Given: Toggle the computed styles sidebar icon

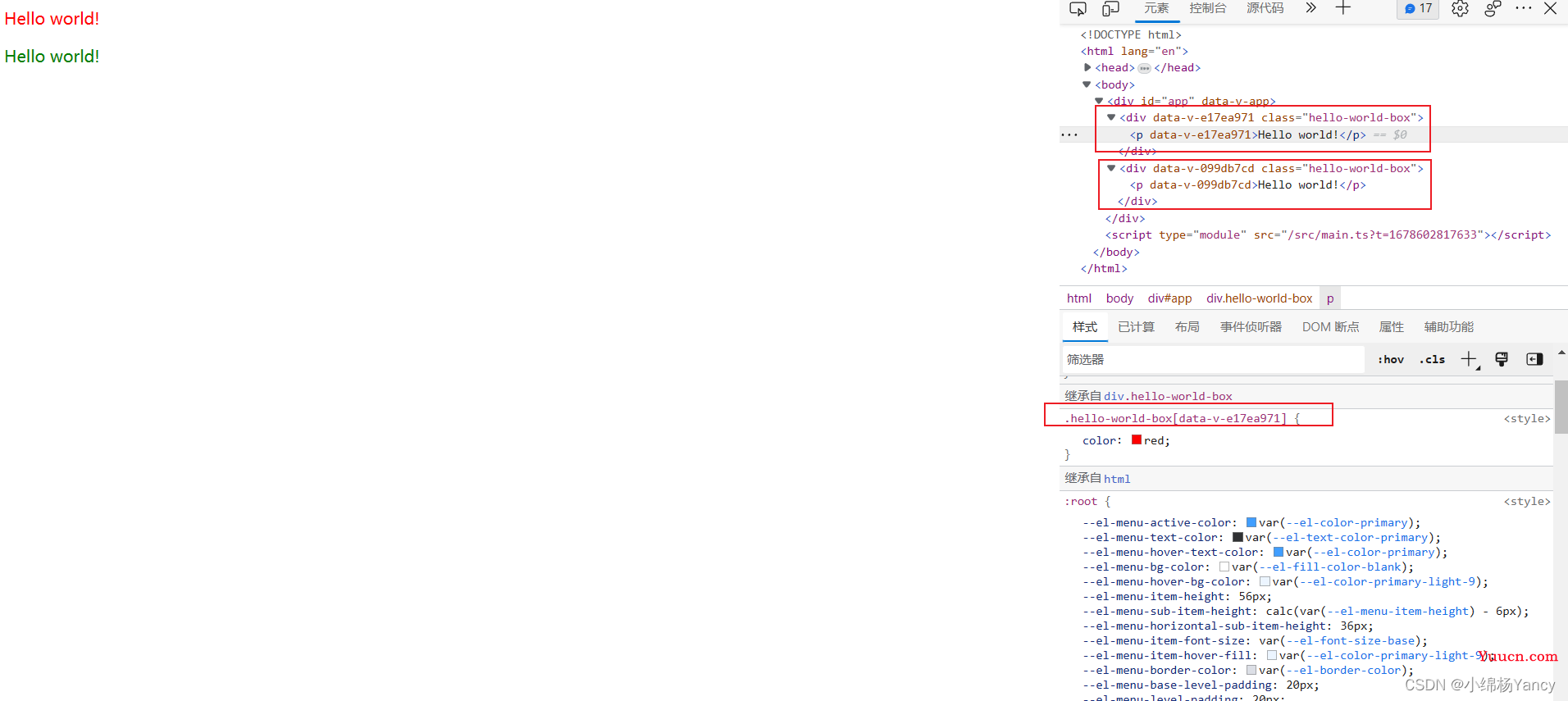Looking at the screenshot, I should [1534, 359].
